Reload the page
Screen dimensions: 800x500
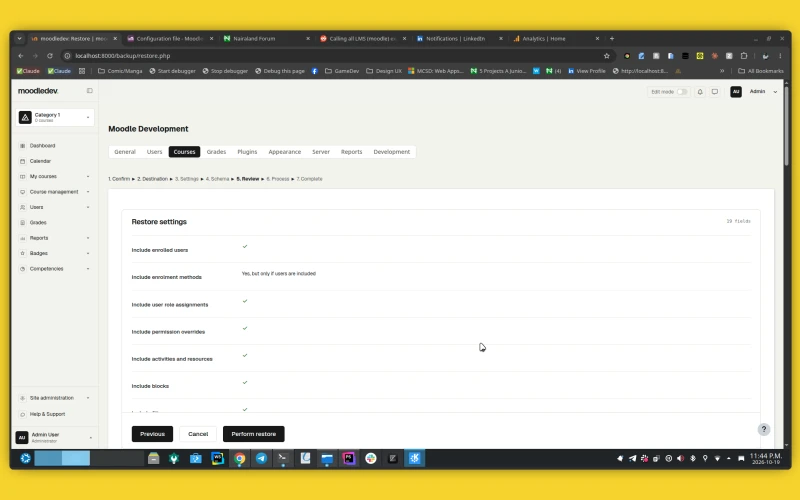pos(49,56)
